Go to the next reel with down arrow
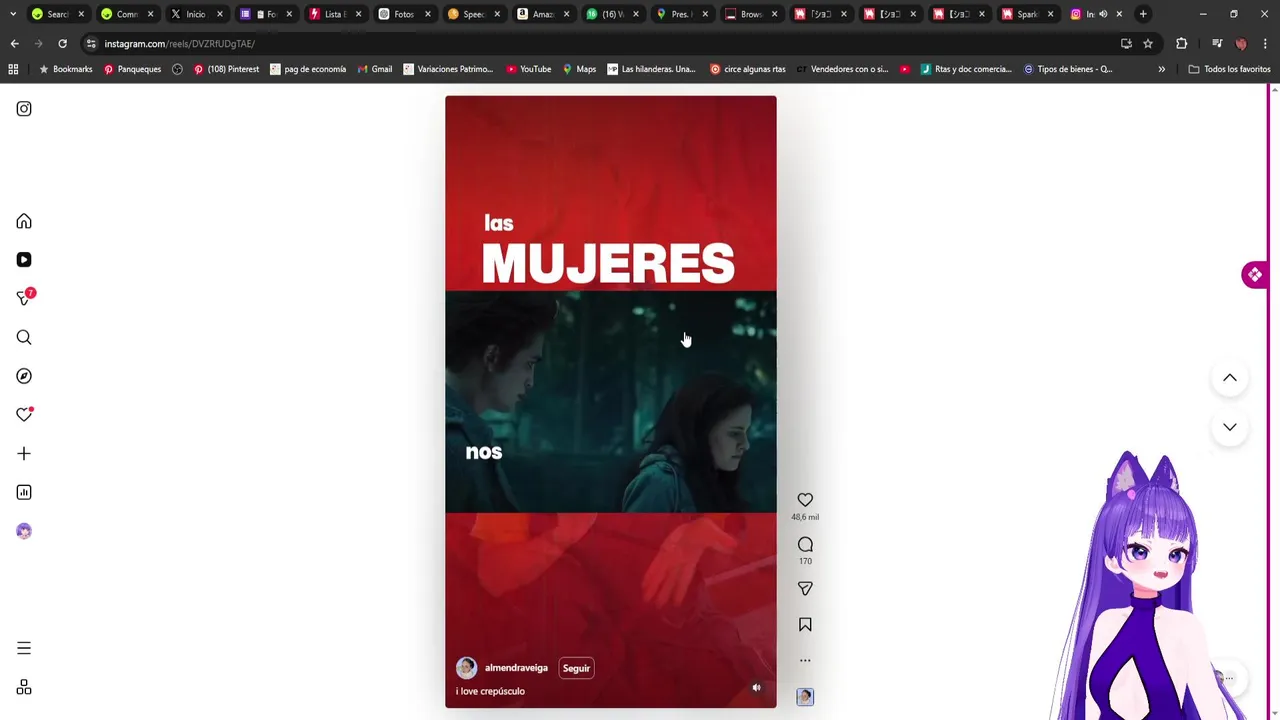1280x720 pixels. point(1230,427)
